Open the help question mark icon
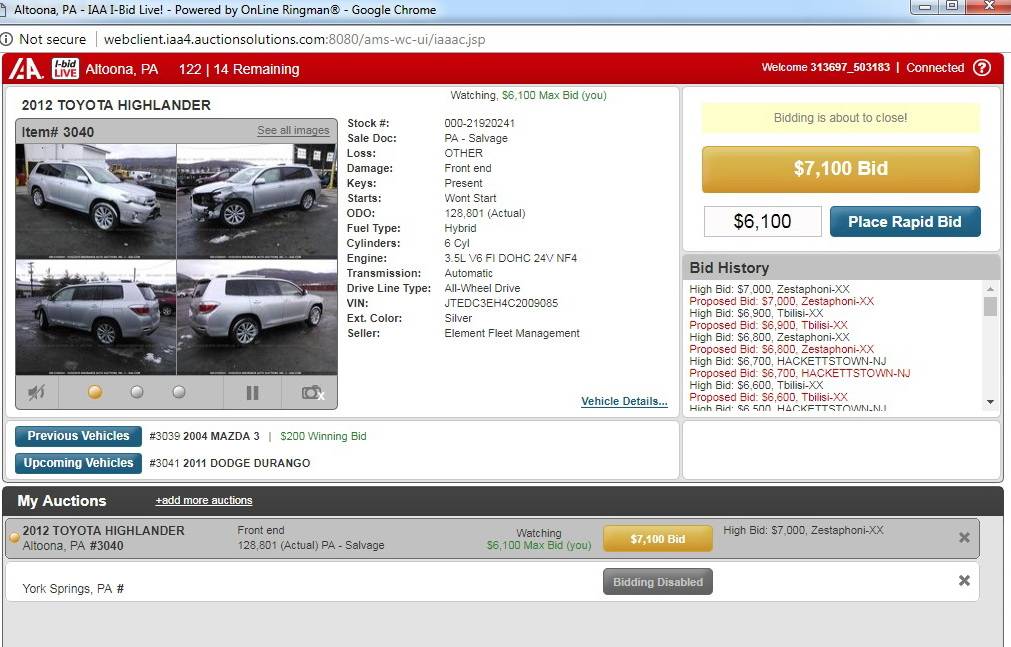The width and height of the screenshot is (1011, 647). pos(981,68)
